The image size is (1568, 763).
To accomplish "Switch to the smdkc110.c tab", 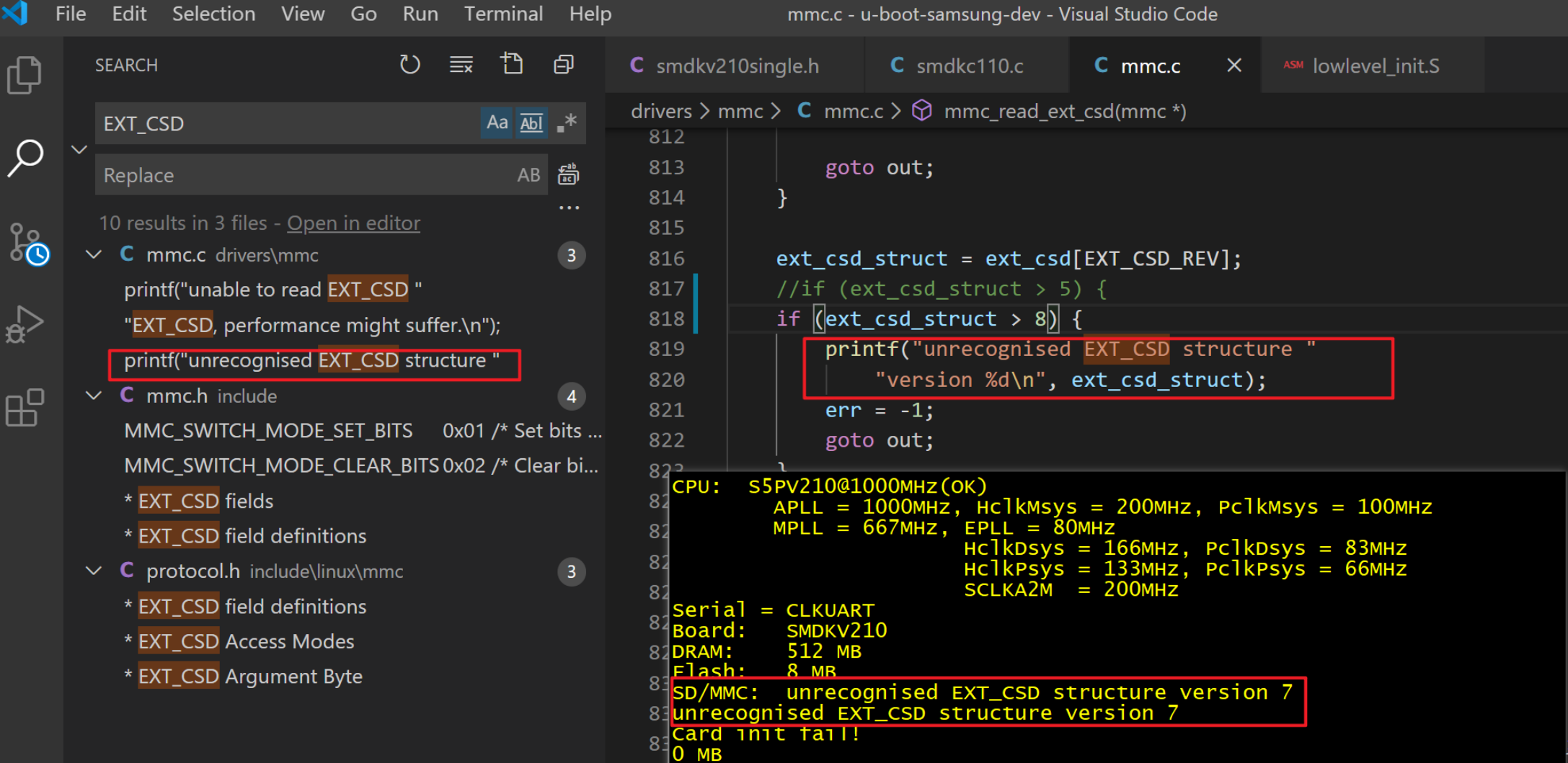I will (x=967, y=66).
